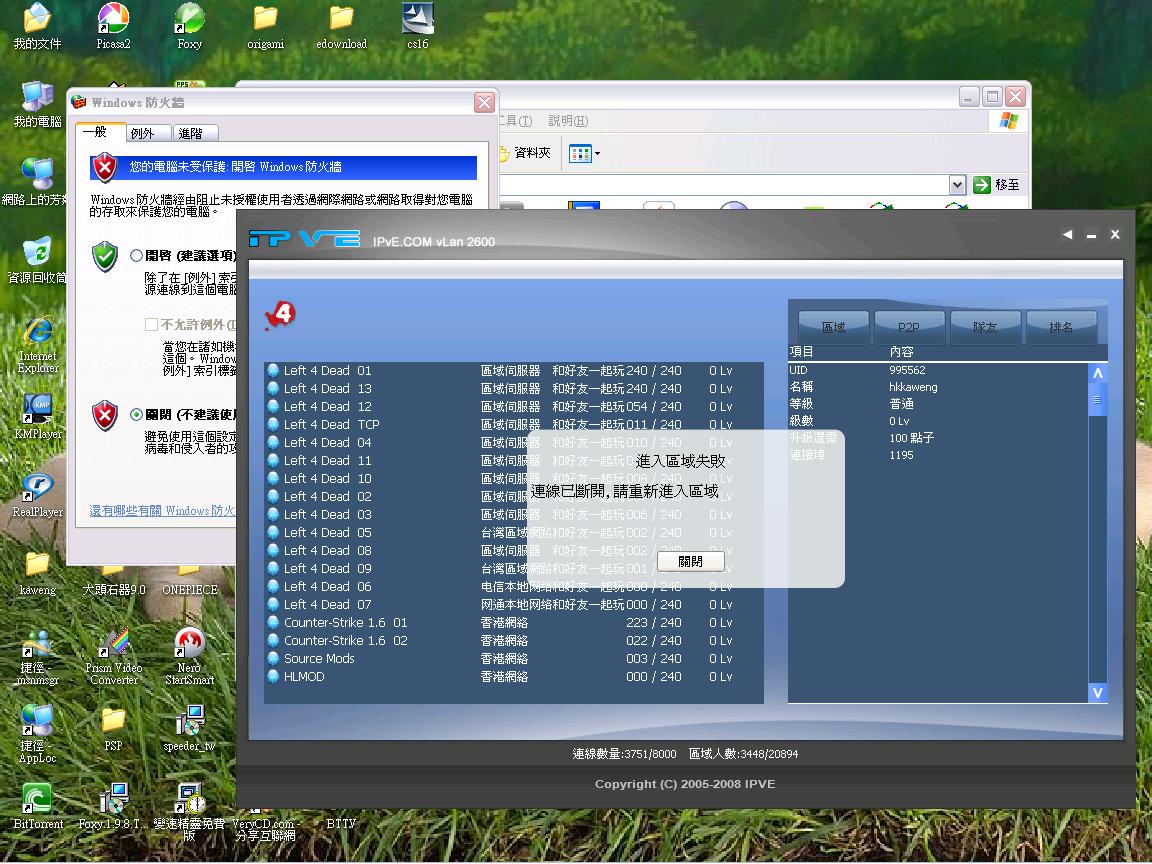This screenshot has height=864, width=1152.
Task: Switch to the 例外 tab in the firewall dialog
Action: pyautogui.click(x=146, y=131)
